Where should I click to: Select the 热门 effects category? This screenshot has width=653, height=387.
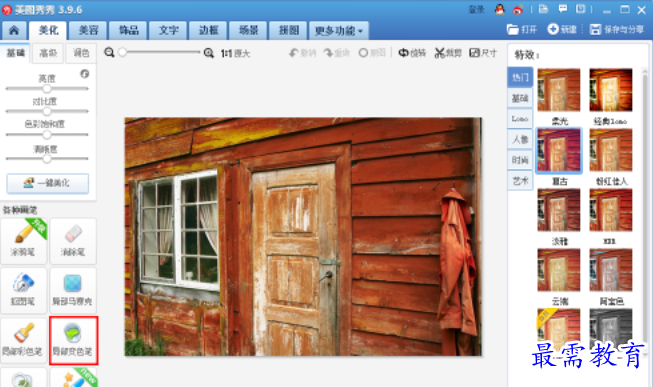click(x=520, y=77)
